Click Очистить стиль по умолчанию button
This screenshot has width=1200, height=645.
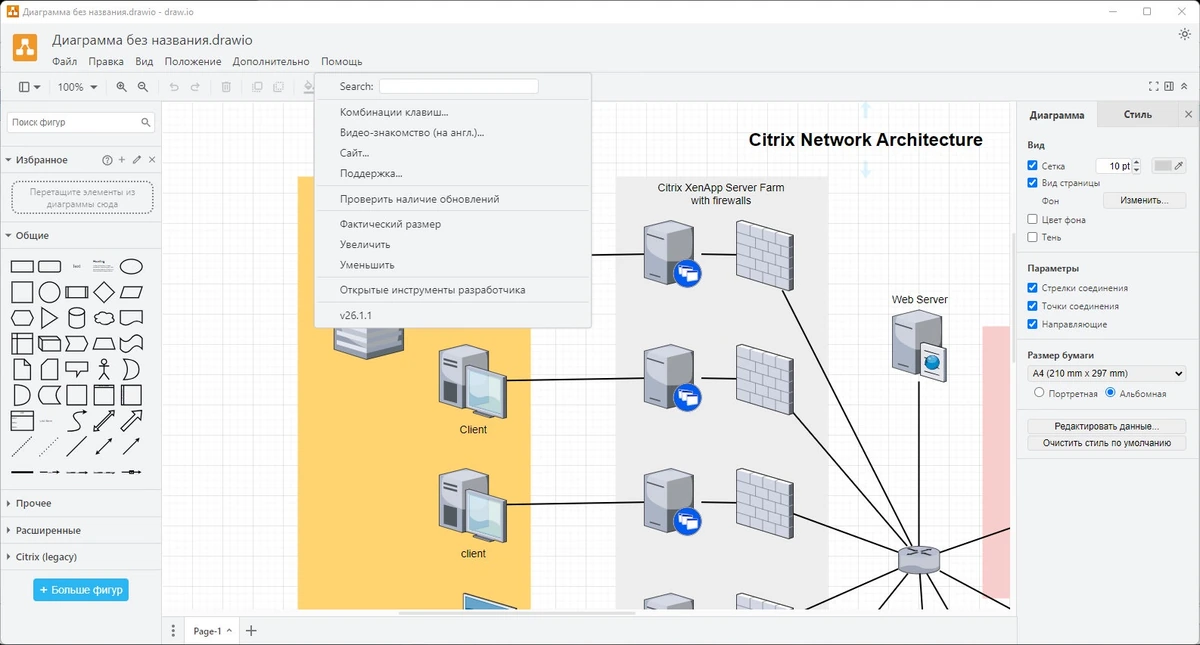pos(1106,443)
